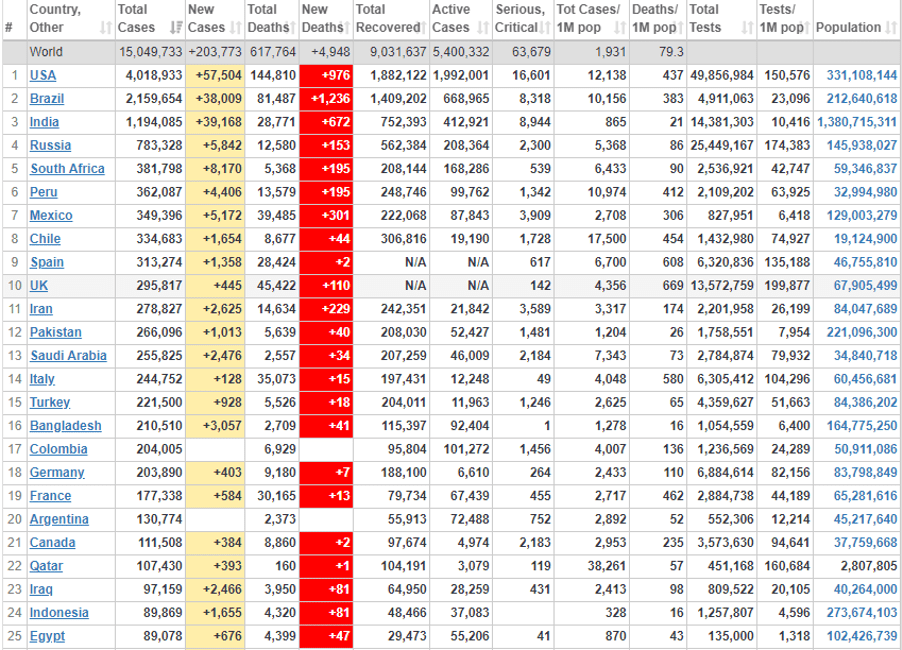
Task: Open Spain population link 46,755,810
Action: click(865, 262)
